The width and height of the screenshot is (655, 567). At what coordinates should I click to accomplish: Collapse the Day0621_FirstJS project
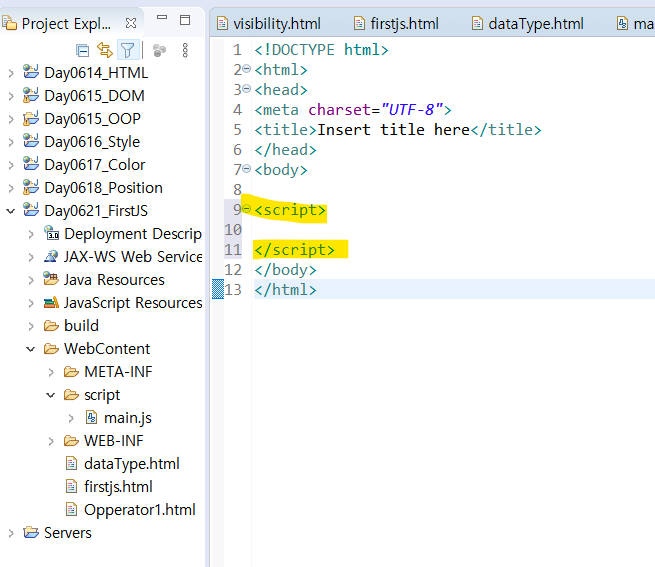coord(11,211)
